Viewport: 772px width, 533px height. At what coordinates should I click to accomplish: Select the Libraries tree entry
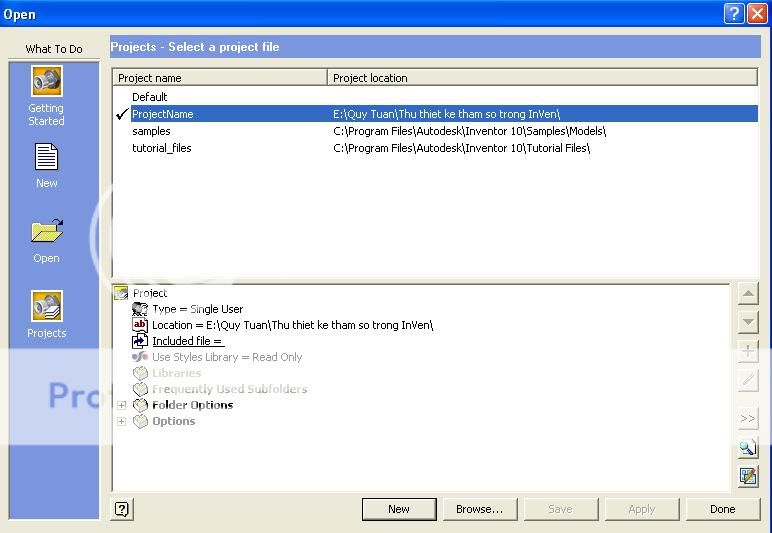pyautogui.click(x=177, y=373)
